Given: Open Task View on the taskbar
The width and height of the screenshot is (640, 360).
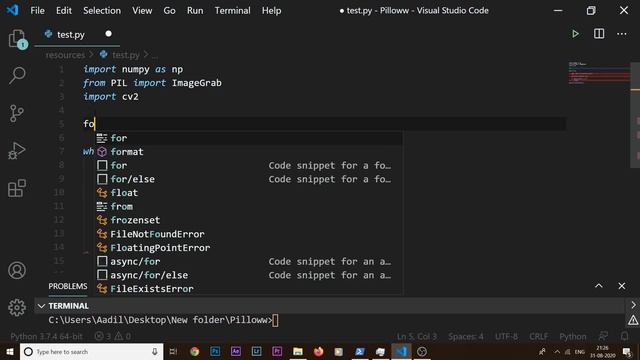Looking at the screenshot, I should coord(173,351).
